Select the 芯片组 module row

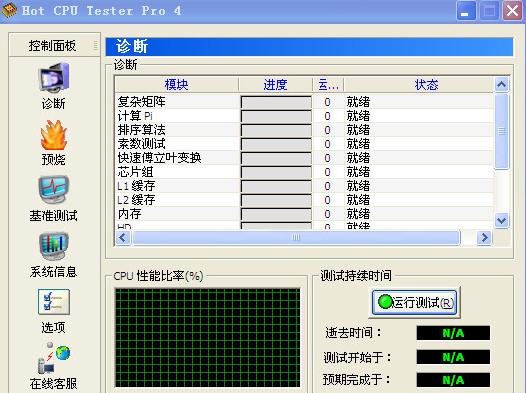304,172
